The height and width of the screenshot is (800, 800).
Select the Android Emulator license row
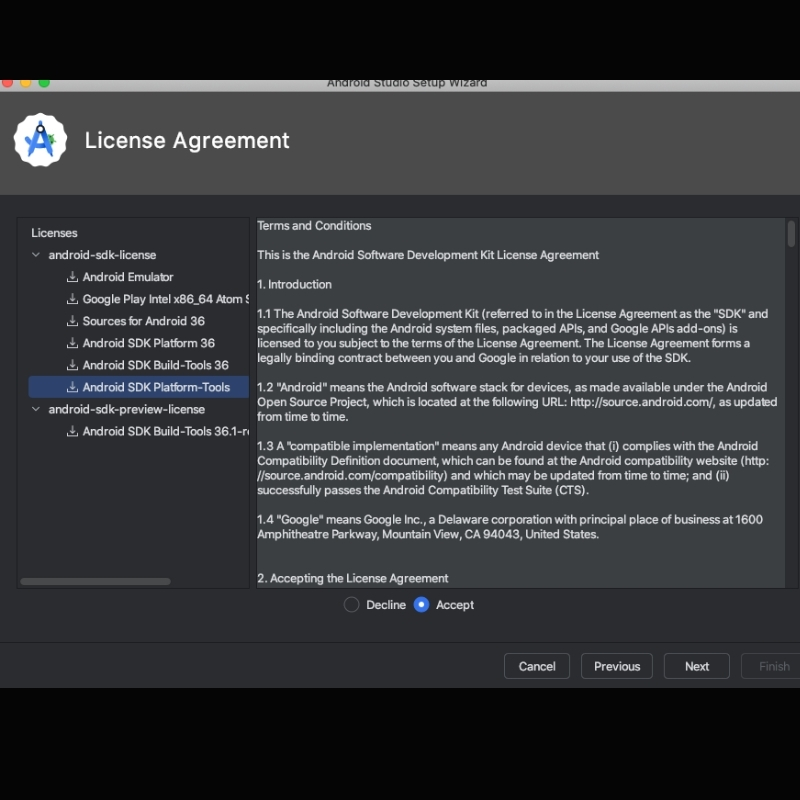[139, 277]
